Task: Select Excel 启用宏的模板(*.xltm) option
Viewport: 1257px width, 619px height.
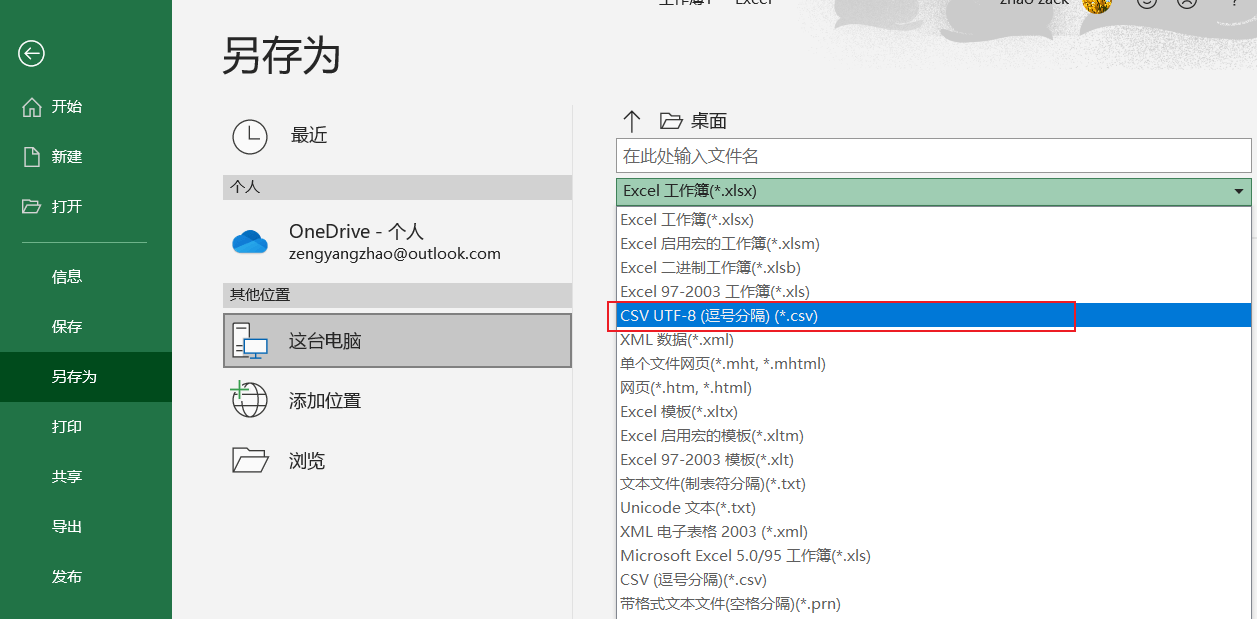Action: (933, 435)
